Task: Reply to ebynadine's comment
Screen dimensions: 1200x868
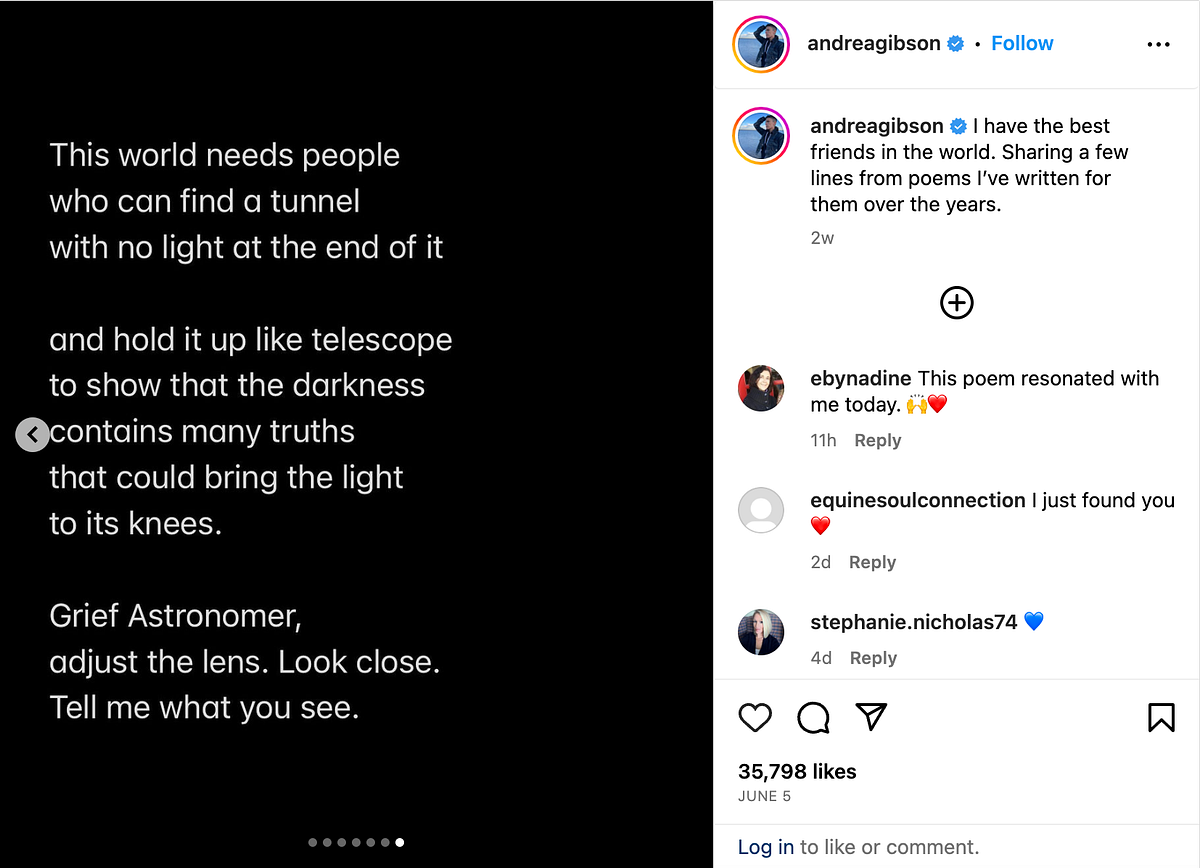Action: click(878, 440)
